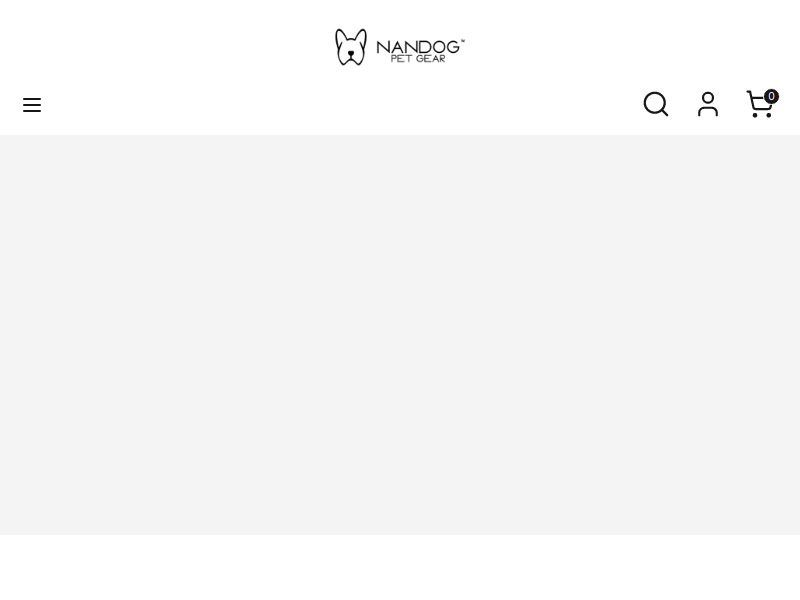Click the PET GEAR logo text
This screenshot has width=800, height=600.
click(418, 58)
